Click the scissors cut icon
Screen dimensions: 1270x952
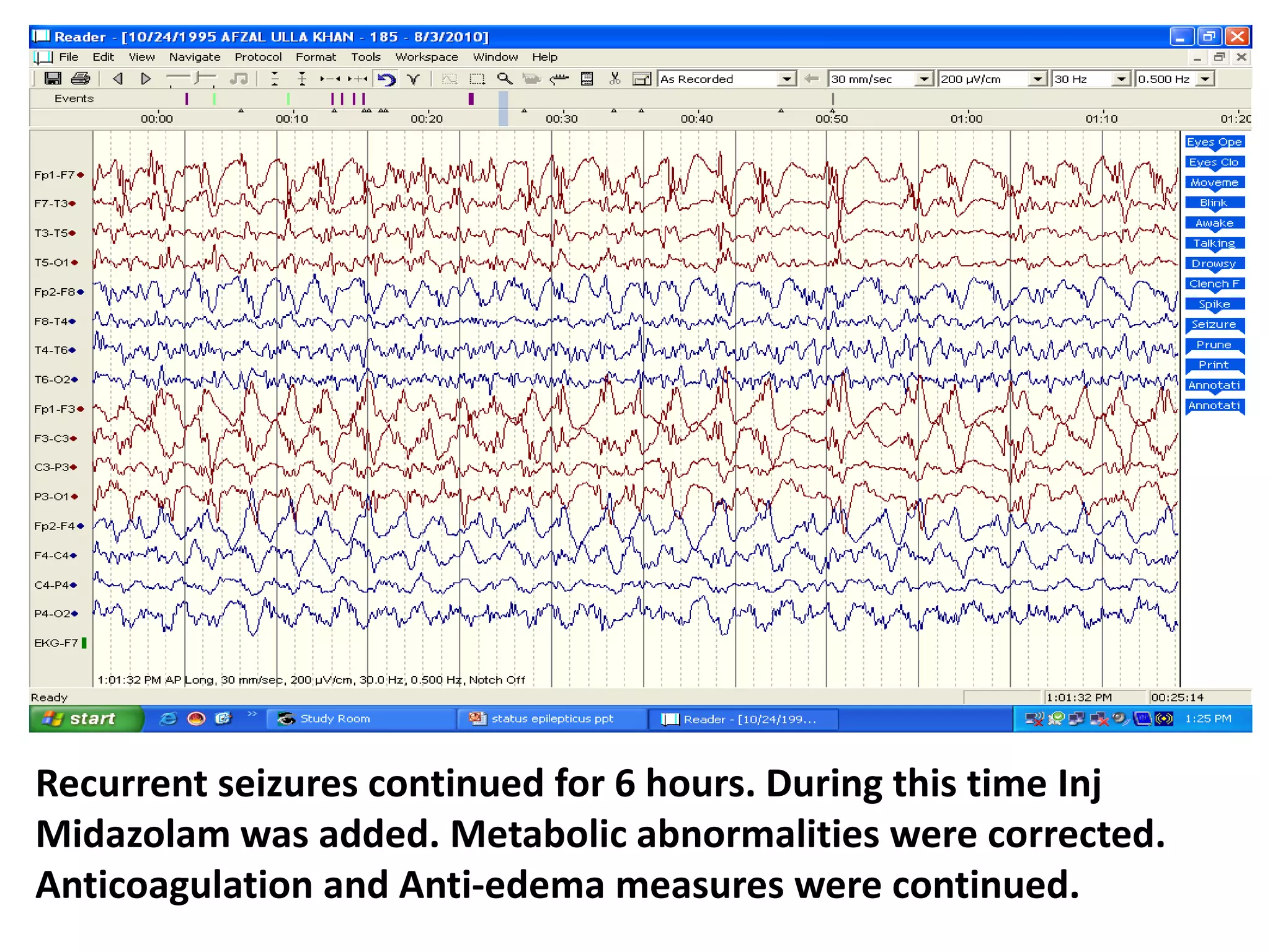615,79
